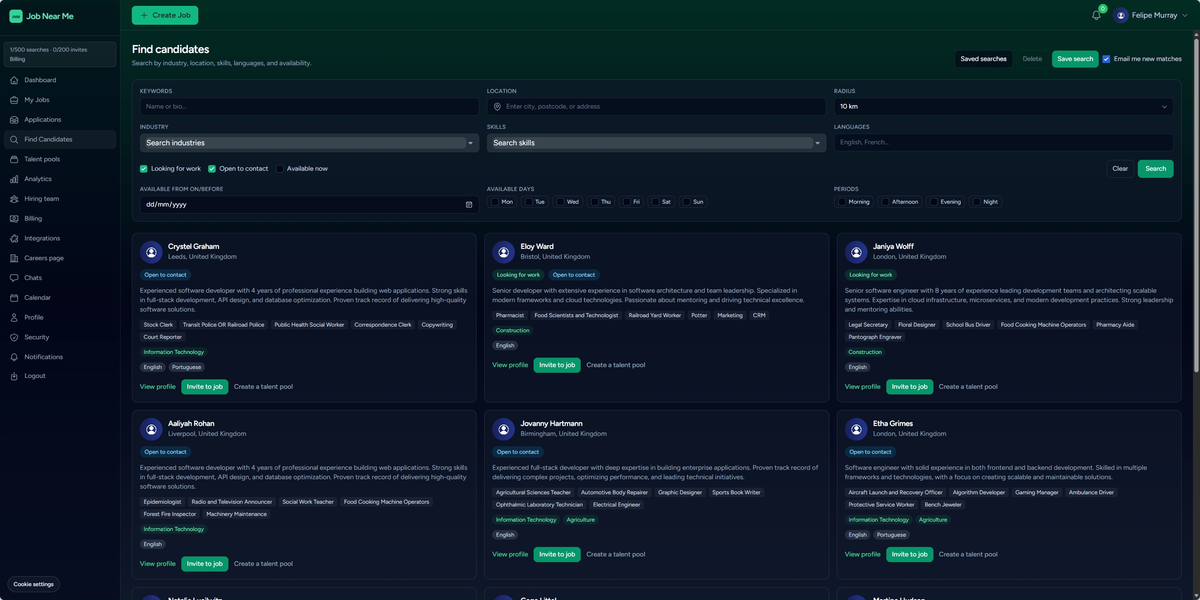Image resolution: width=1200 pixels, height=600 pixels.
Task: Click the Dashboard sidebar icon
Action: pyautogui.click(x=14, y=80)
